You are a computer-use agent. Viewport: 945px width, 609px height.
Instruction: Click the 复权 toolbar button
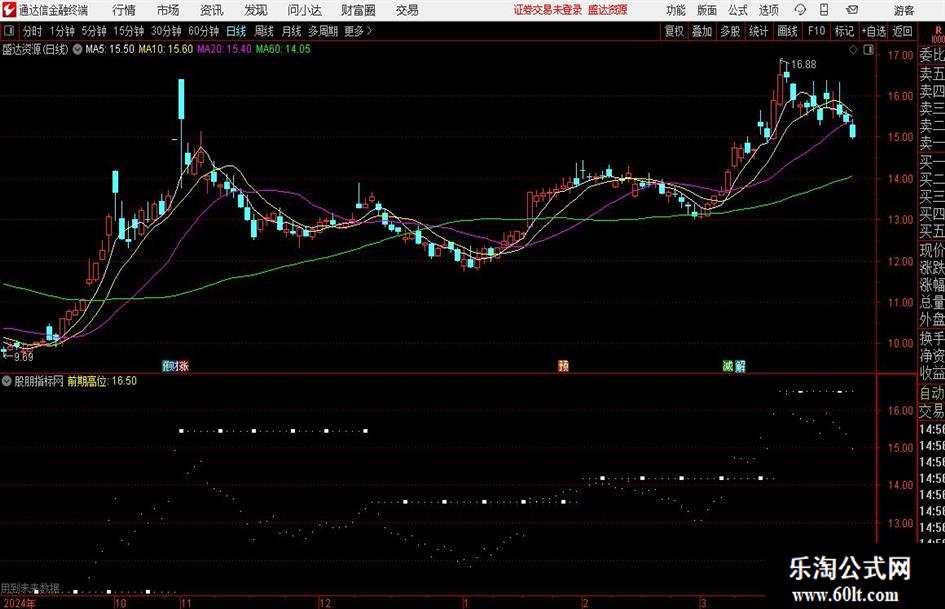click(x=674, y=31)
